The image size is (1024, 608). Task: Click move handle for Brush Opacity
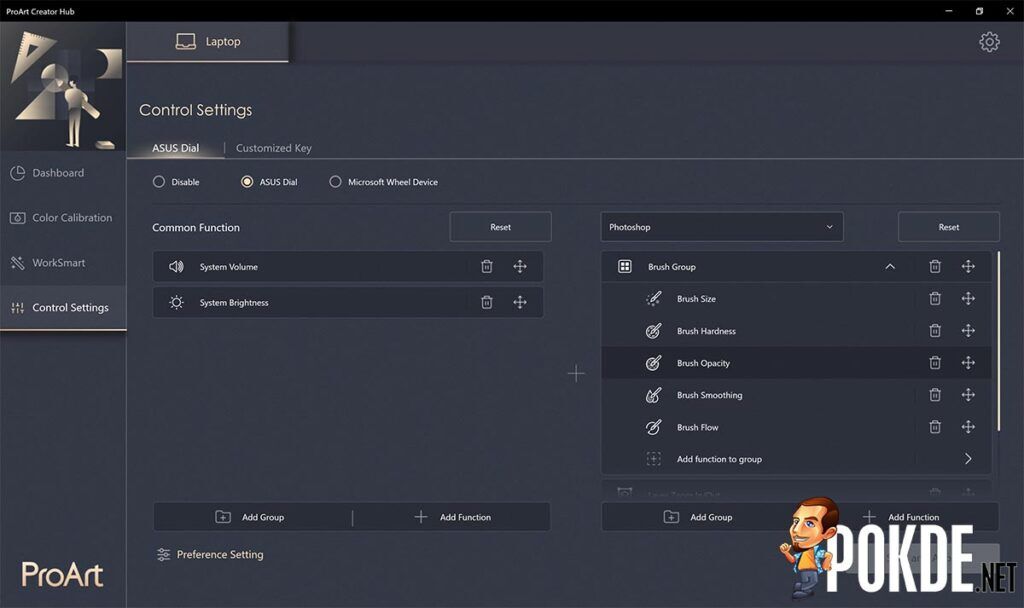click(968, 362)
